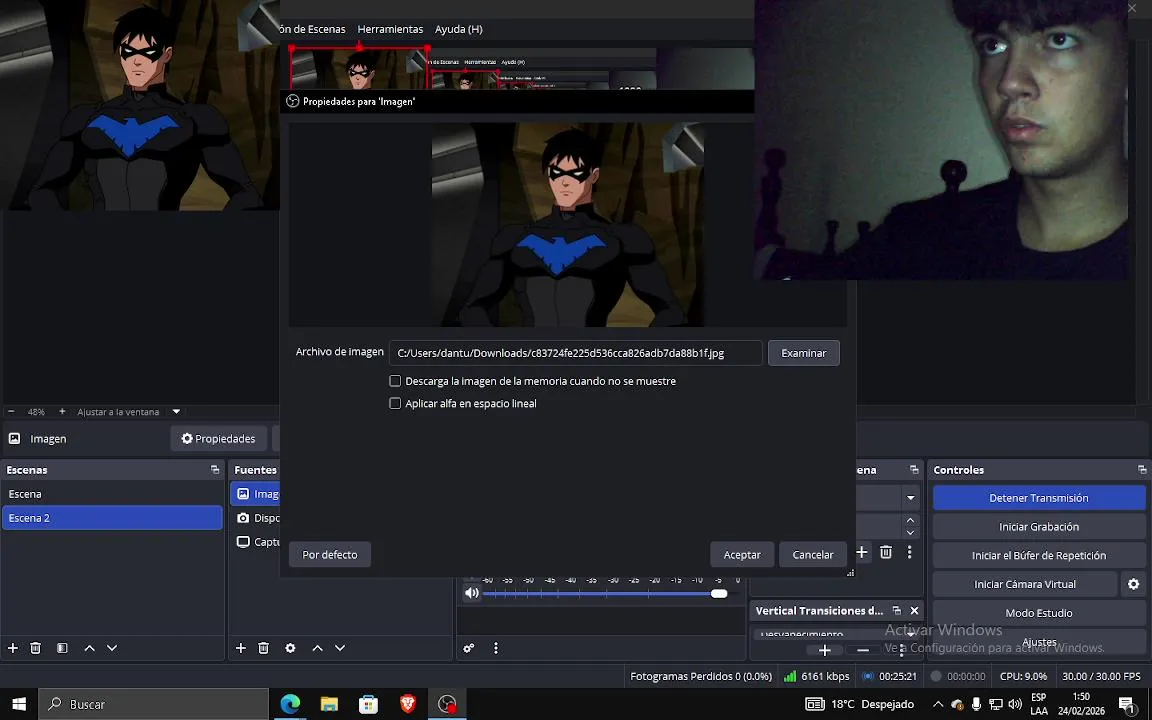Open Propiedades for the Imagen source
Image resolution: width=1152 pixels, height=720 pixels.
[x=218, y=439]
